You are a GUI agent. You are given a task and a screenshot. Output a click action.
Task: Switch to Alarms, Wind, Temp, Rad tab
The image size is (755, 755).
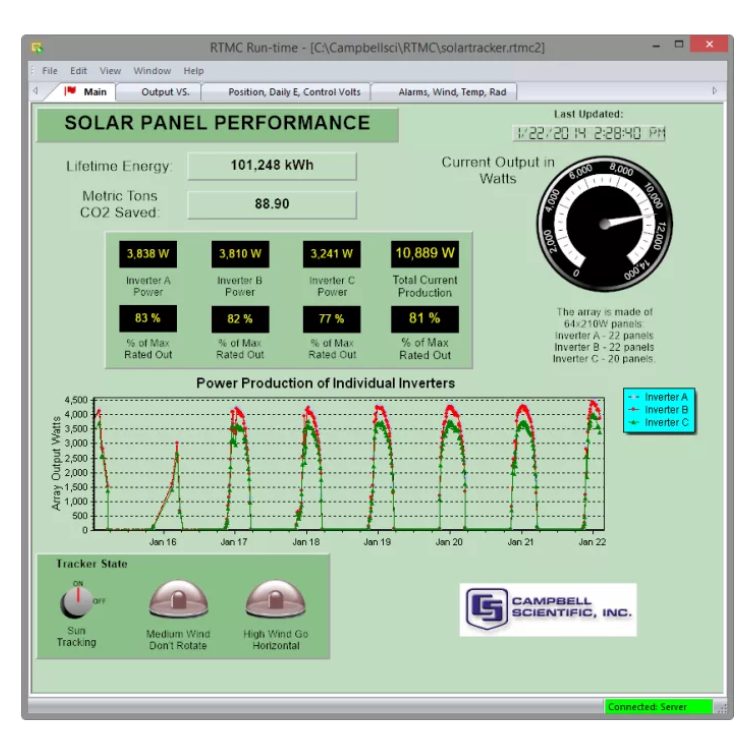click(452, 92)
